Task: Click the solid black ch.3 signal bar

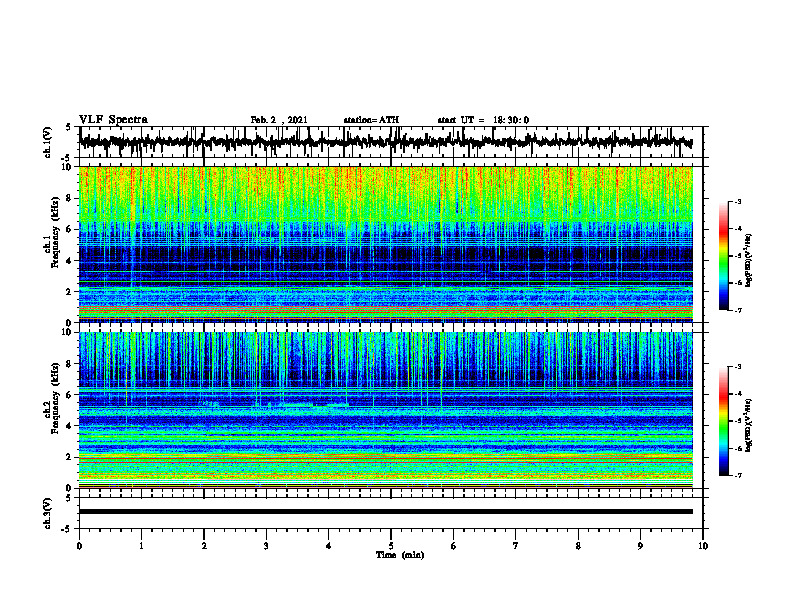Action: [385, 512]
